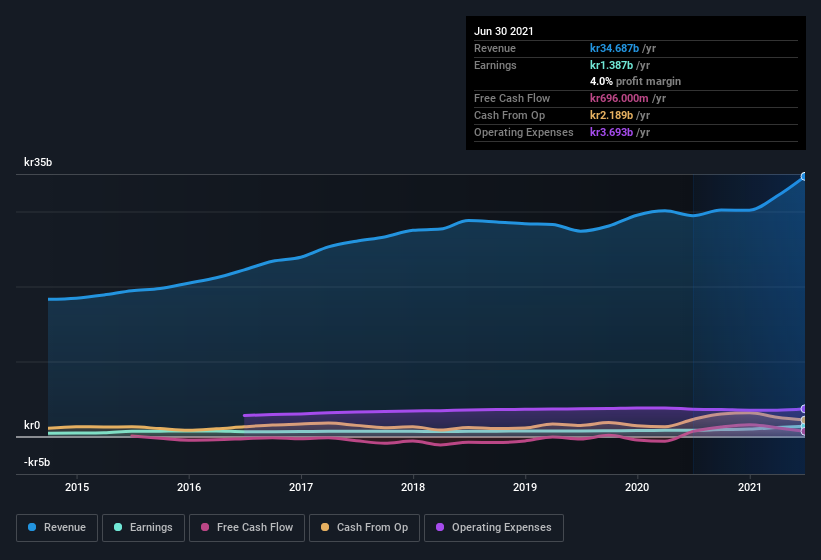This screenshot has height=560, width=821.
Task: Click the kr1.387b earnings value
Action: point(611,65)
